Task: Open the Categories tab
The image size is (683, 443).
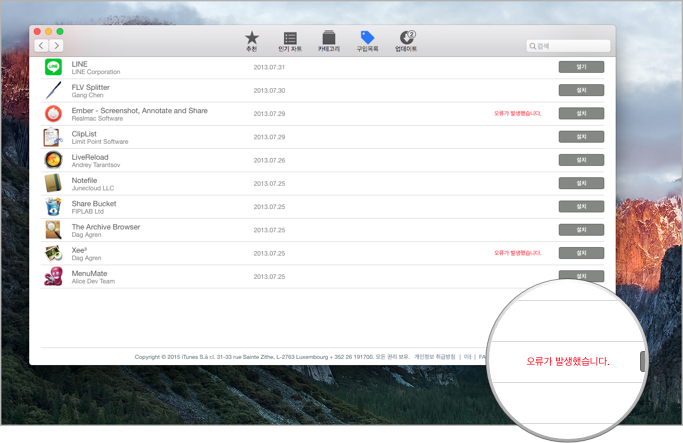Action: (328, 41)
